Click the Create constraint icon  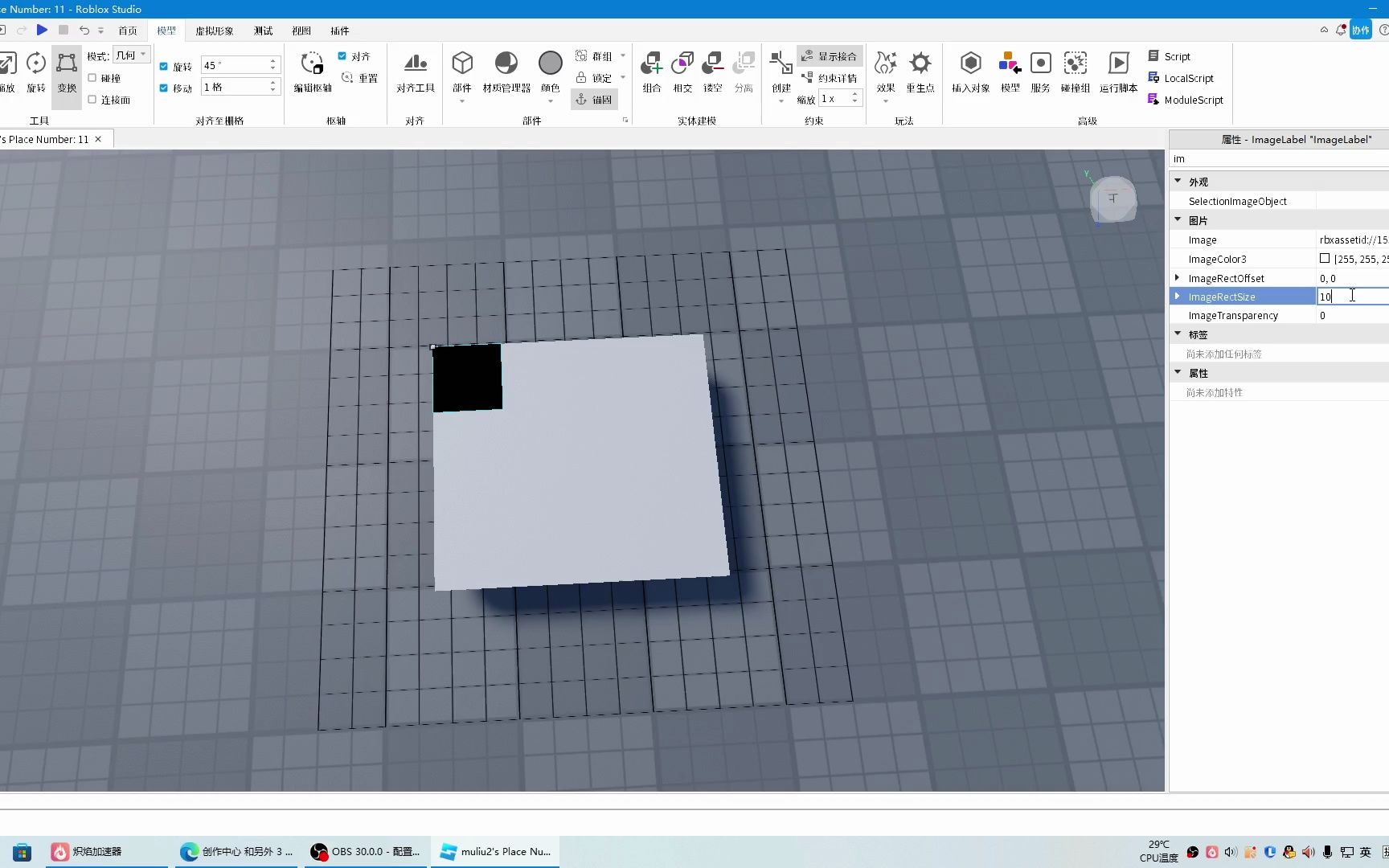tap(781, 72)
